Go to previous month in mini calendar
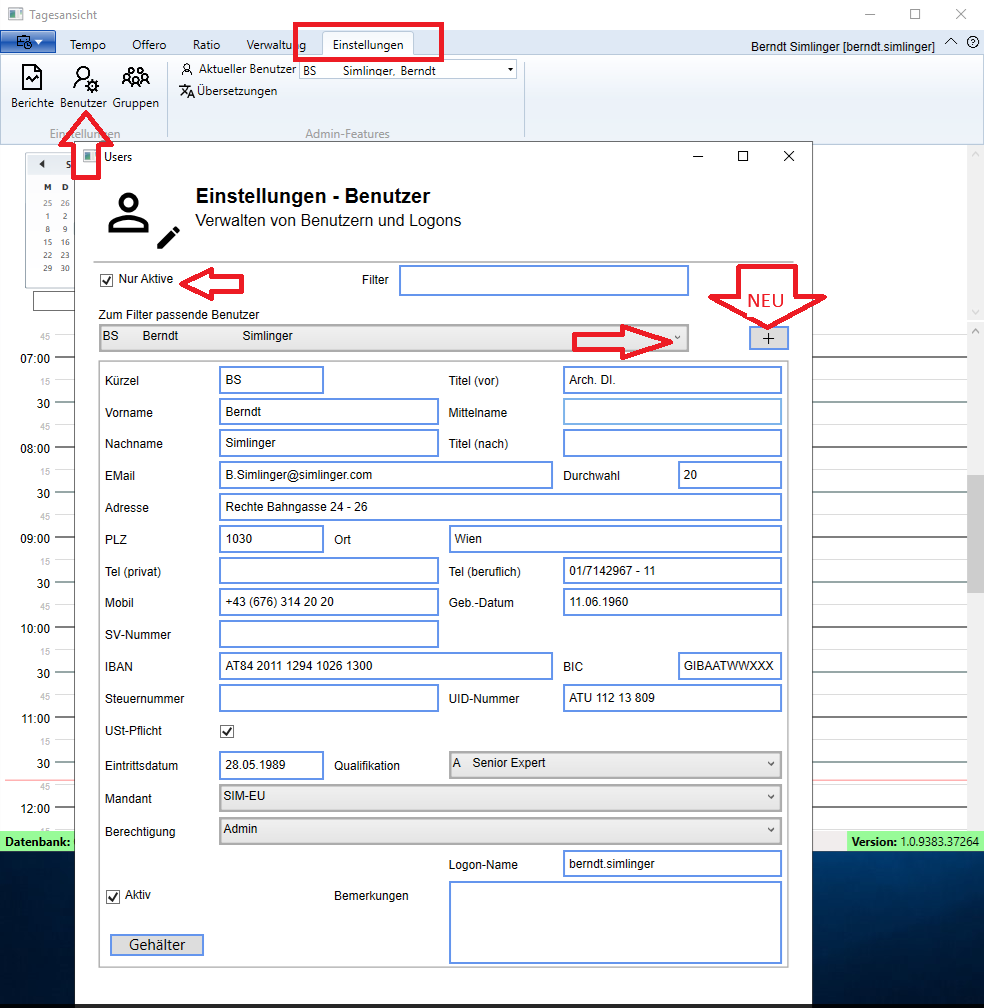984x1008 pixels. 41,164
